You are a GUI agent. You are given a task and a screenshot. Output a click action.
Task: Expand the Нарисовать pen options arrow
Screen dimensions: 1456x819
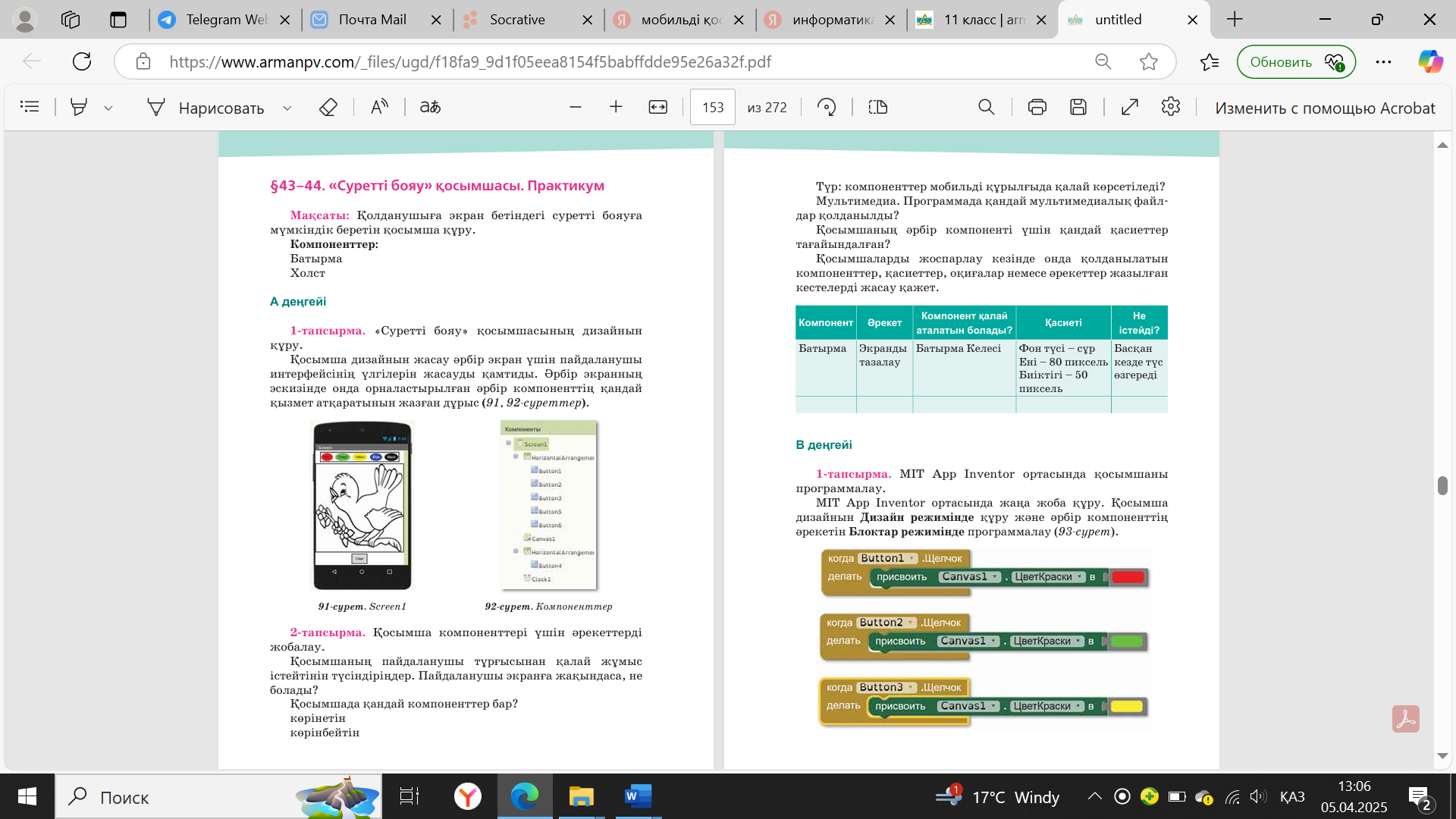point(287,108)
